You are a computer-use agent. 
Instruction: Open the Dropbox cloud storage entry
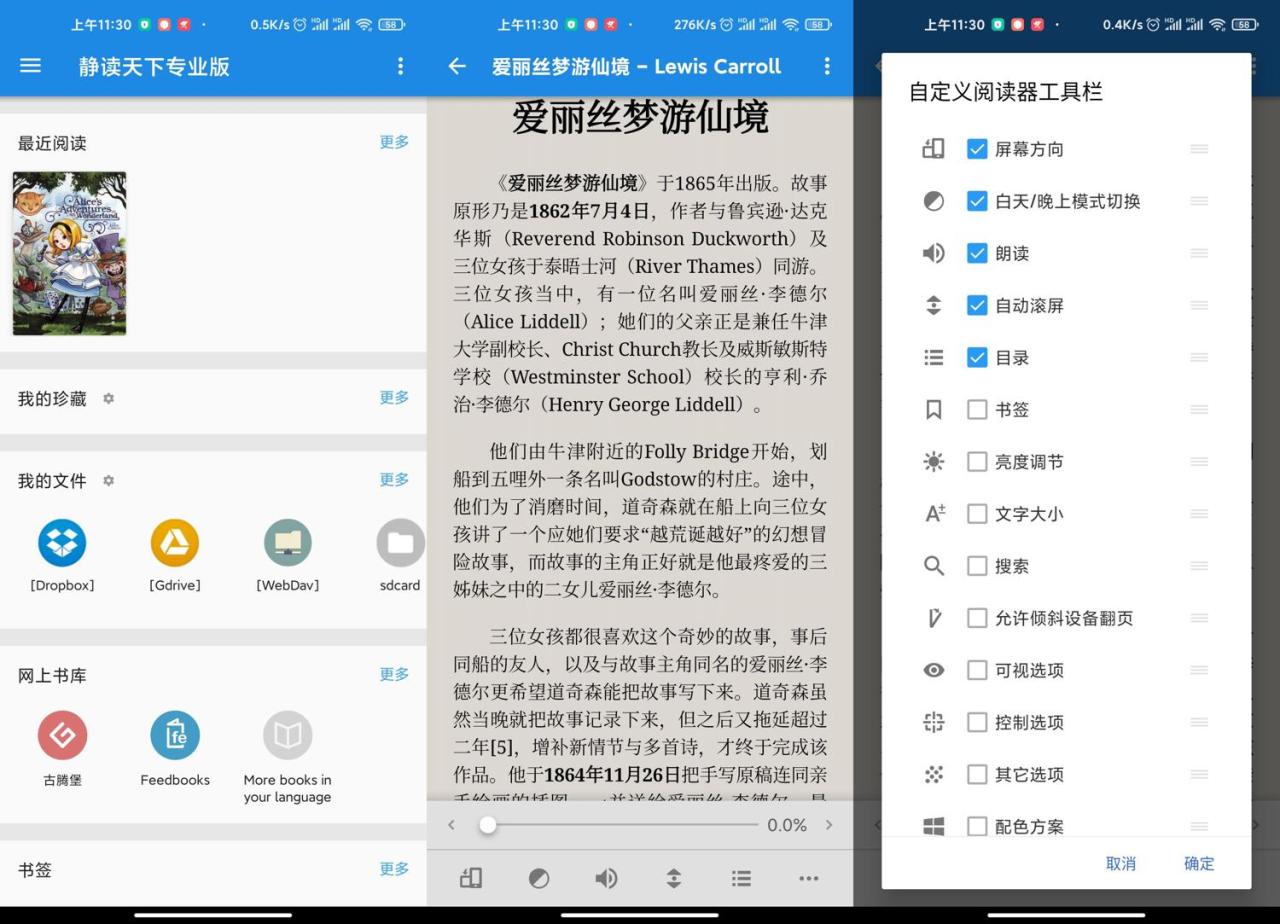click(62, 545)
